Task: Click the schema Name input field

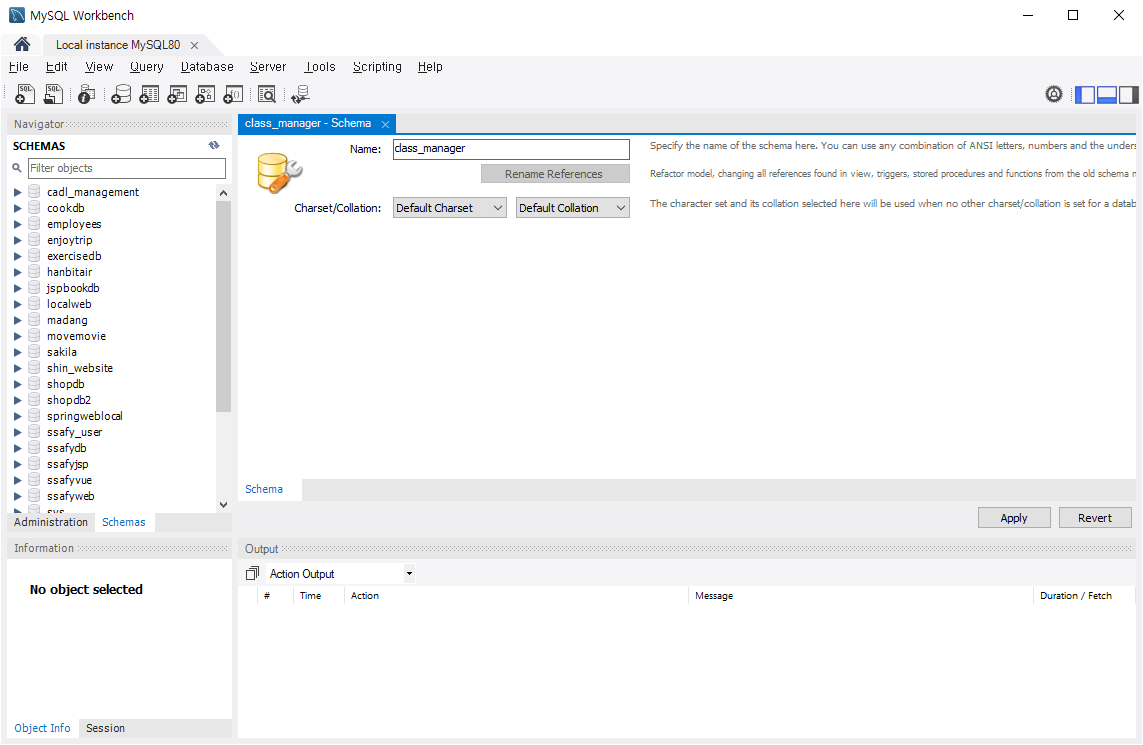Action: [x=511, y=149]
